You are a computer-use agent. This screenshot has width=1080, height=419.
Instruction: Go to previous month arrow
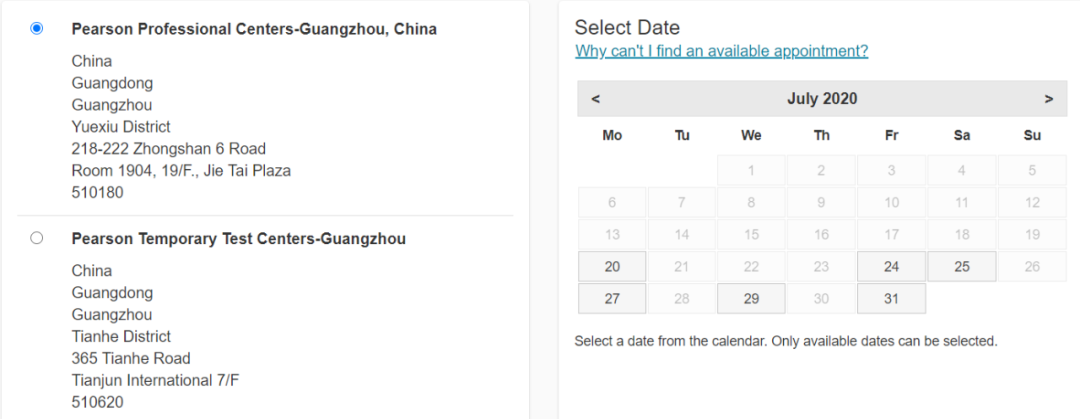point(596,99)
